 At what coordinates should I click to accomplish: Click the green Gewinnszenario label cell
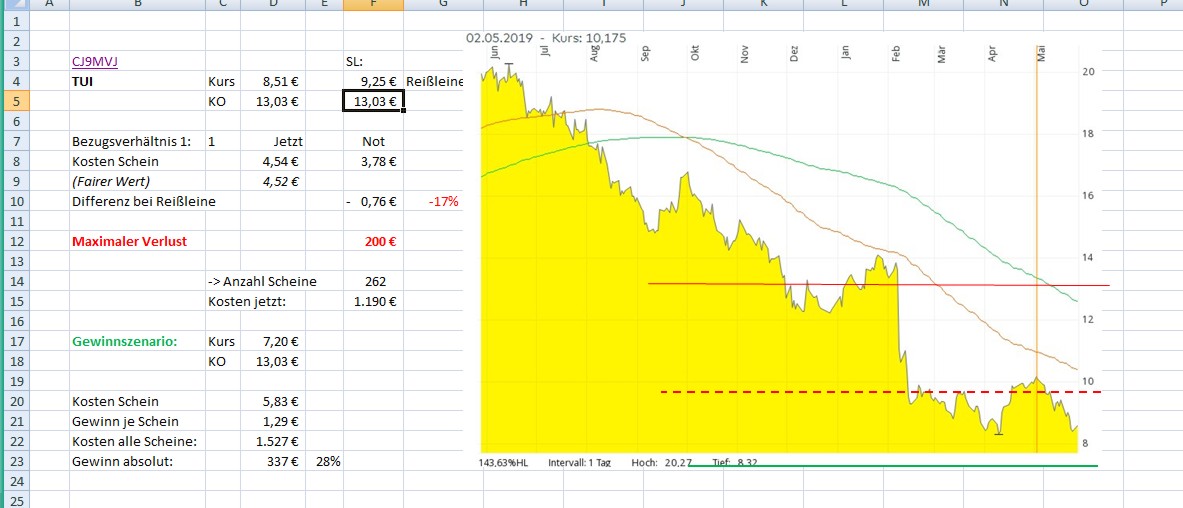pyautogui.click(x=123, y=341)
